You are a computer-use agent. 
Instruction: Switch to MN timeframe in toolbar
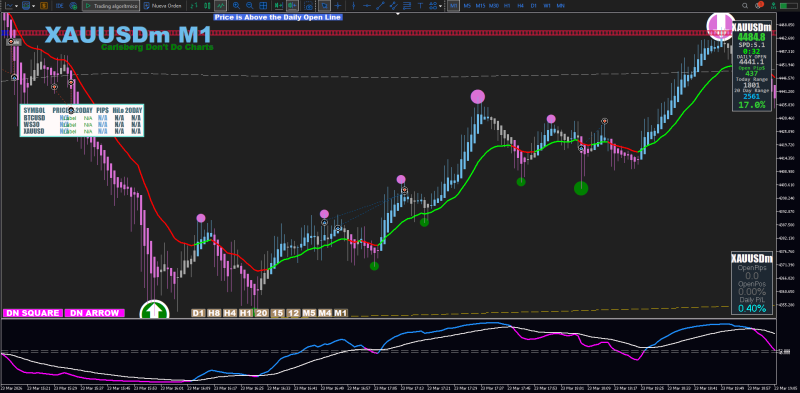point(561,6)
